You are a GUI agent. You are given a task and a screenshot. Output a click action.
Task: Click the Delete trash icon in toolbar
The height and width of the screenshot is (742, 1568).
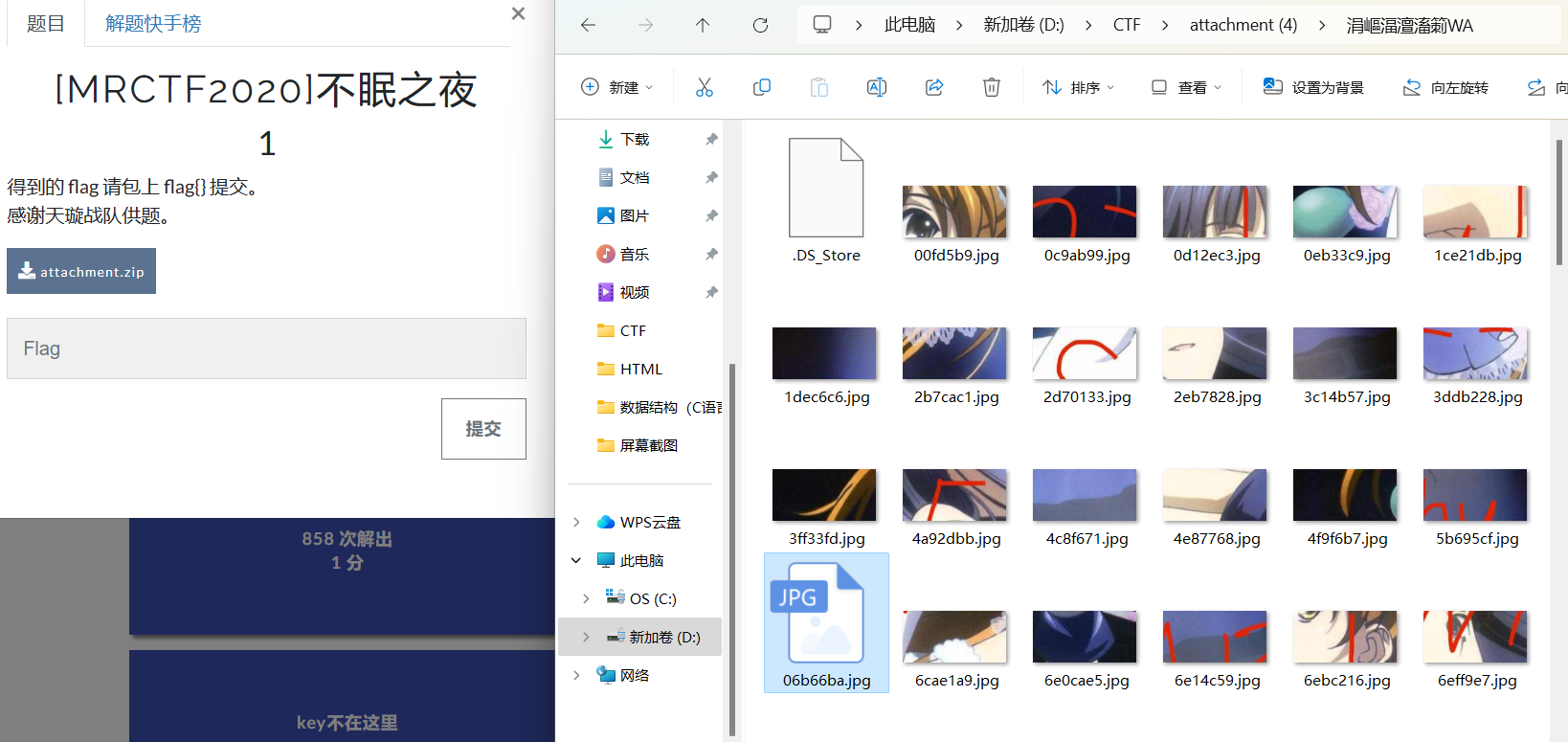[992, 87]
